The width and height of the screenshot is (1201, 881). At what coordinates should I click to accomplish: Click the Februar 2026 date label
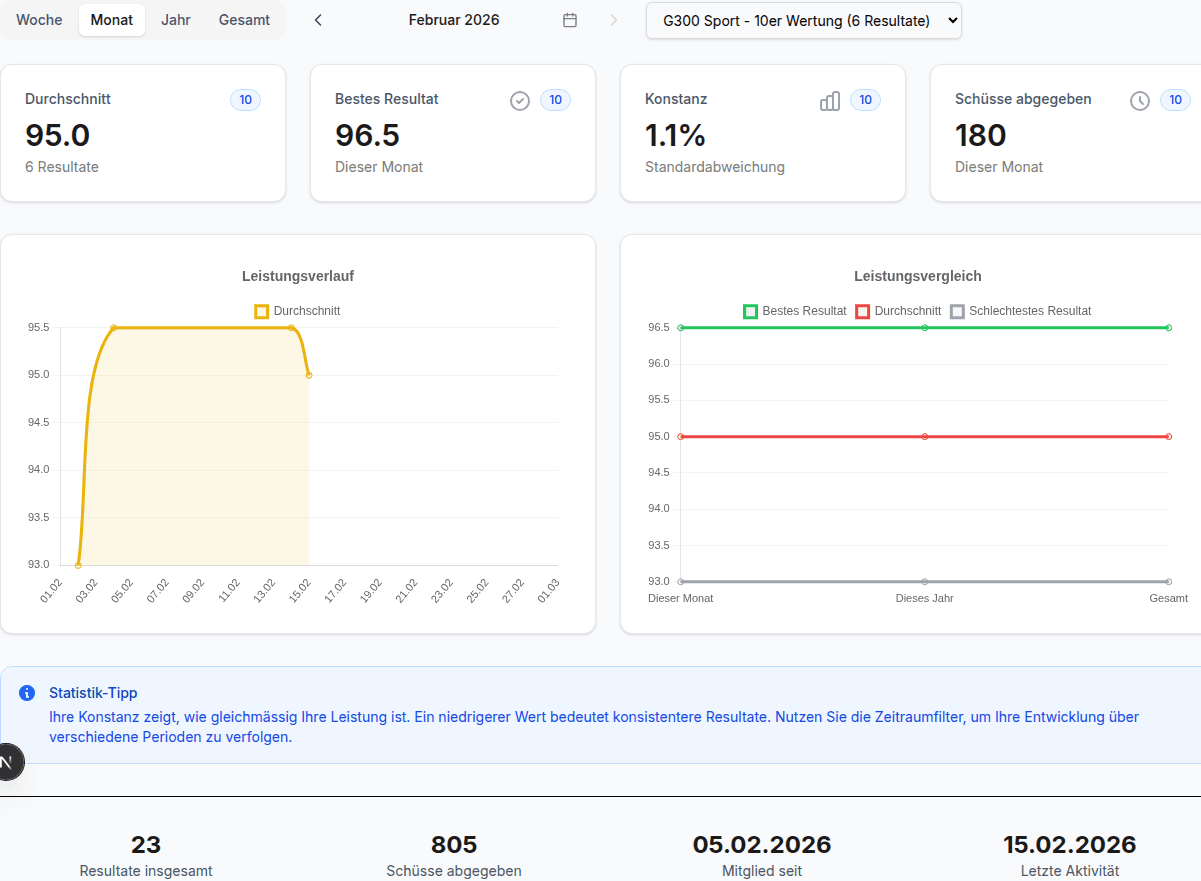click(454, 20)
